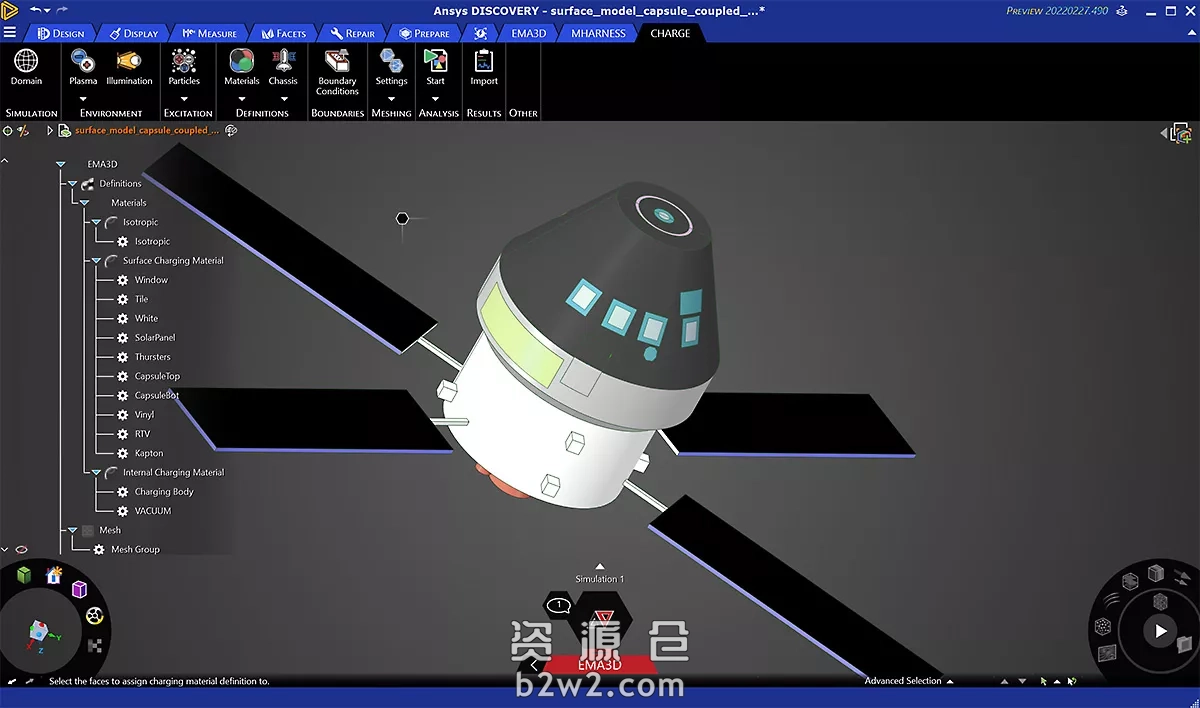Select the Illumination environment tool

click(x=129, y=67)
